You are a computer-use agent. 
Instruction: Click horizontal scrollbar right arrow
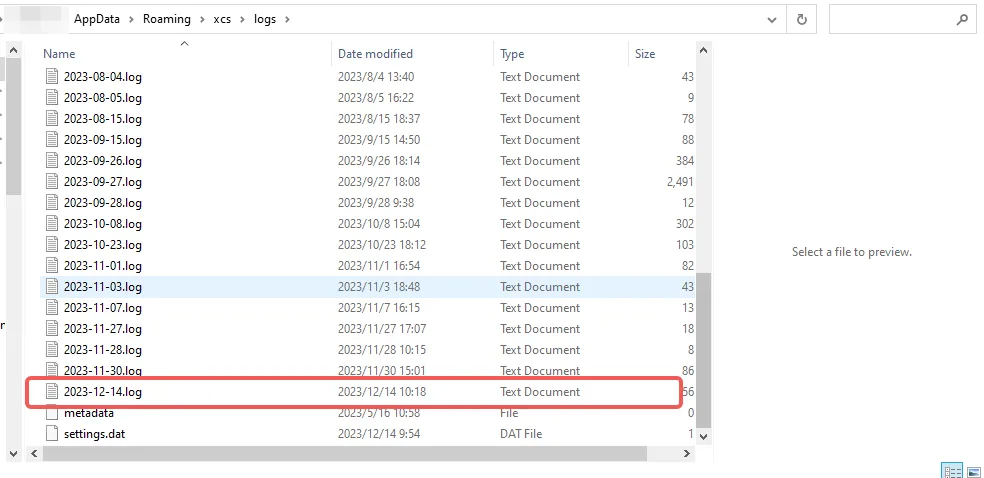(x=687, y=453)
